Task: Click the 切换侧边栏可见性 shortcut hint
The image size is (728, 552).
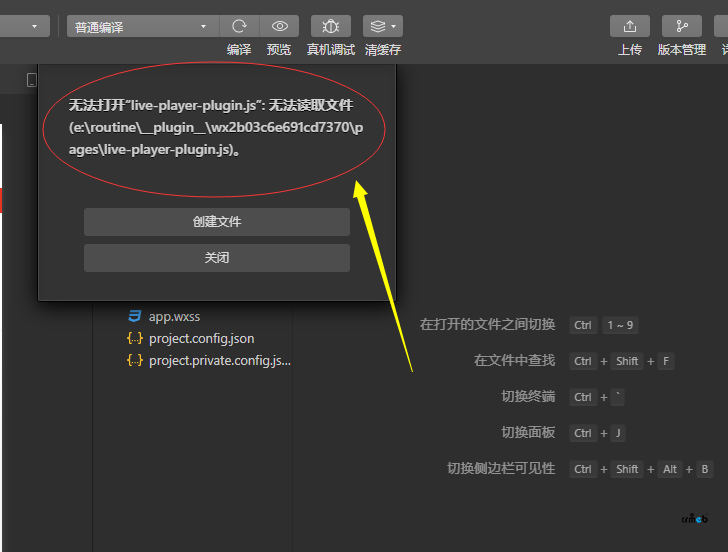Action: coord(501,468)
